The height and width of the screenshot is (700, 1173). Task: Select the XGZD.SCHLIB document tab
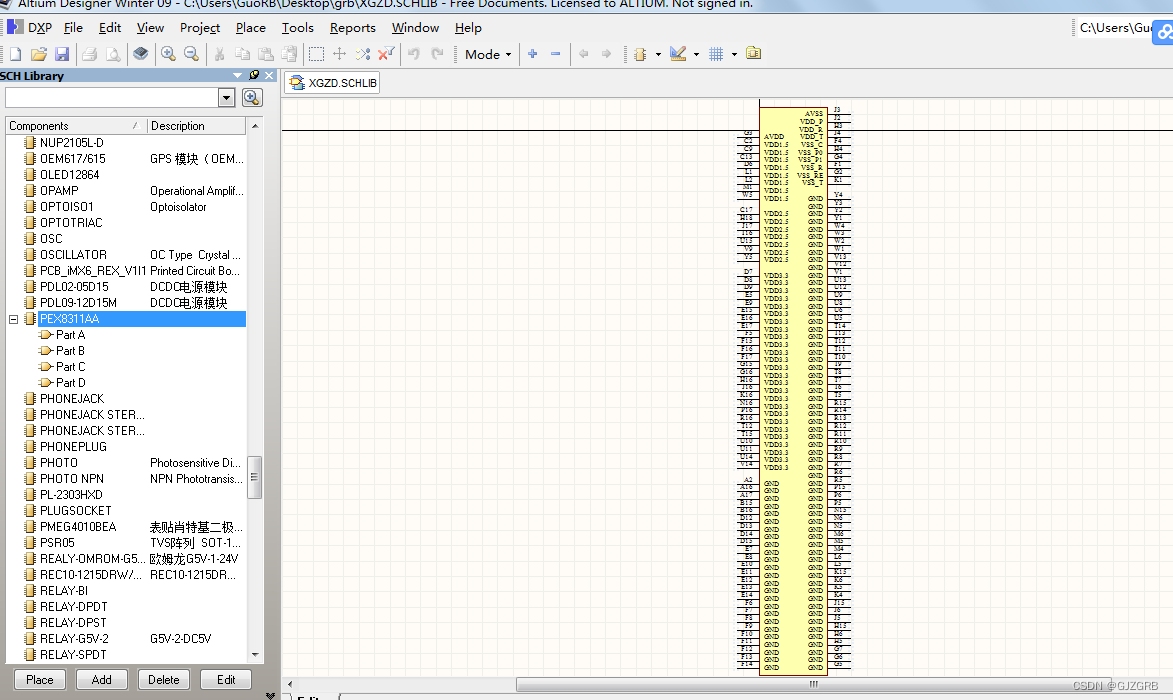coord(331,83)
